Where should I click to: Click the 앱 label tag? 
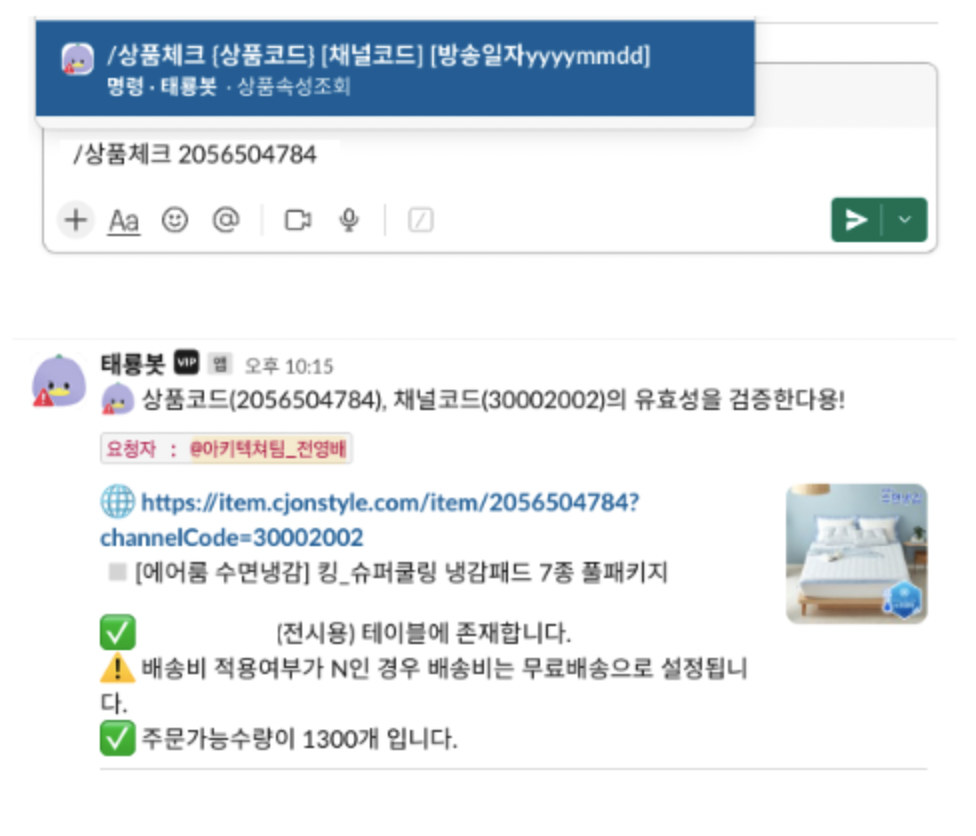(x=220, y=364)
